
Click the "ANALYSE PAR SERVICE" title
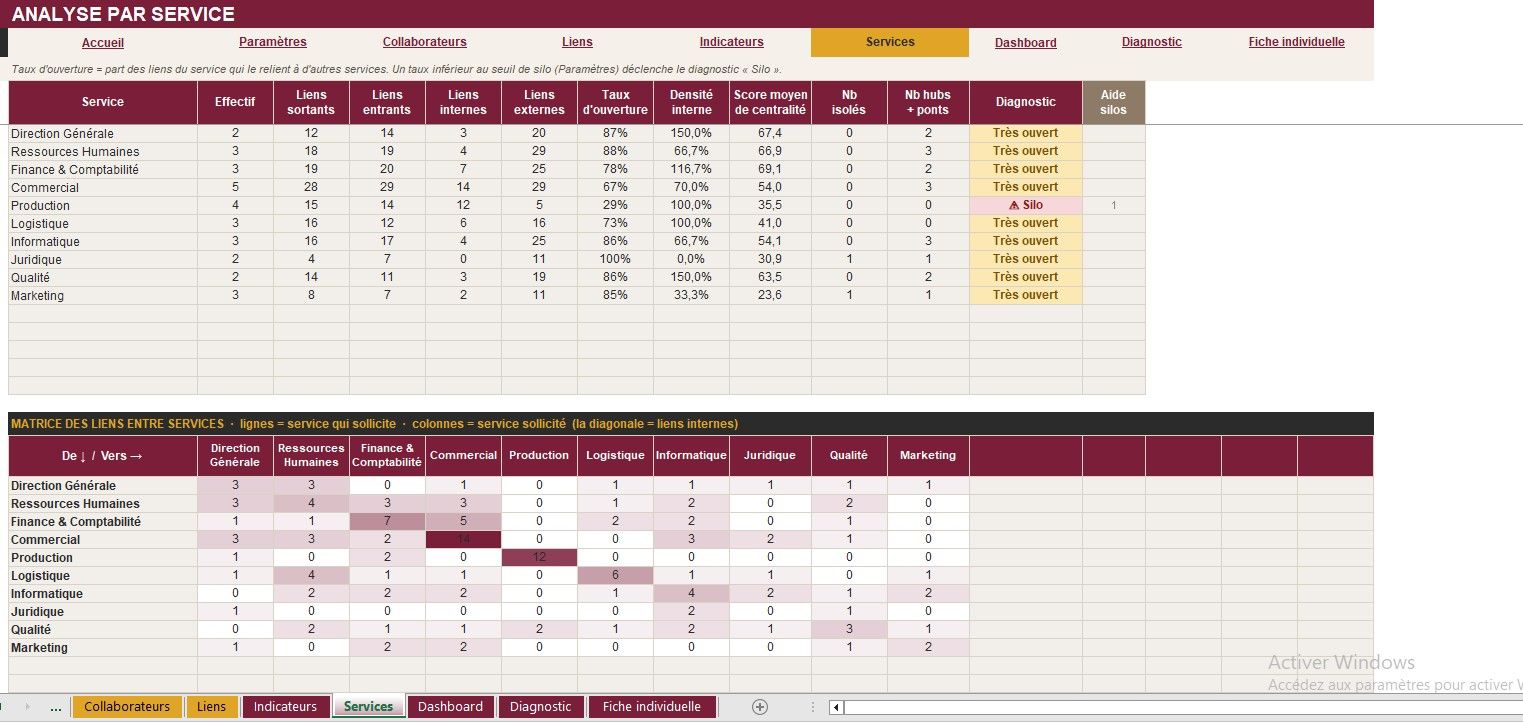coord(123,14)
